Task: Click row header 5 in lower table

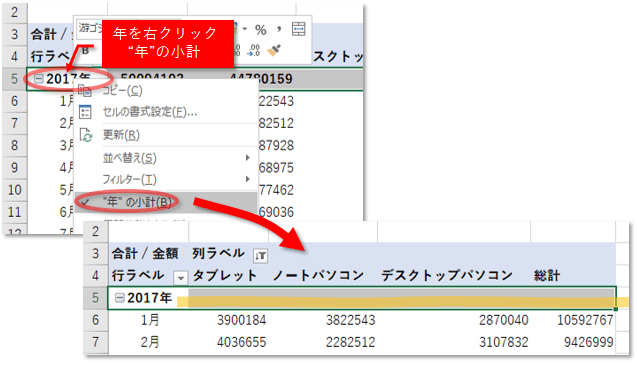Action: point(95,298)
